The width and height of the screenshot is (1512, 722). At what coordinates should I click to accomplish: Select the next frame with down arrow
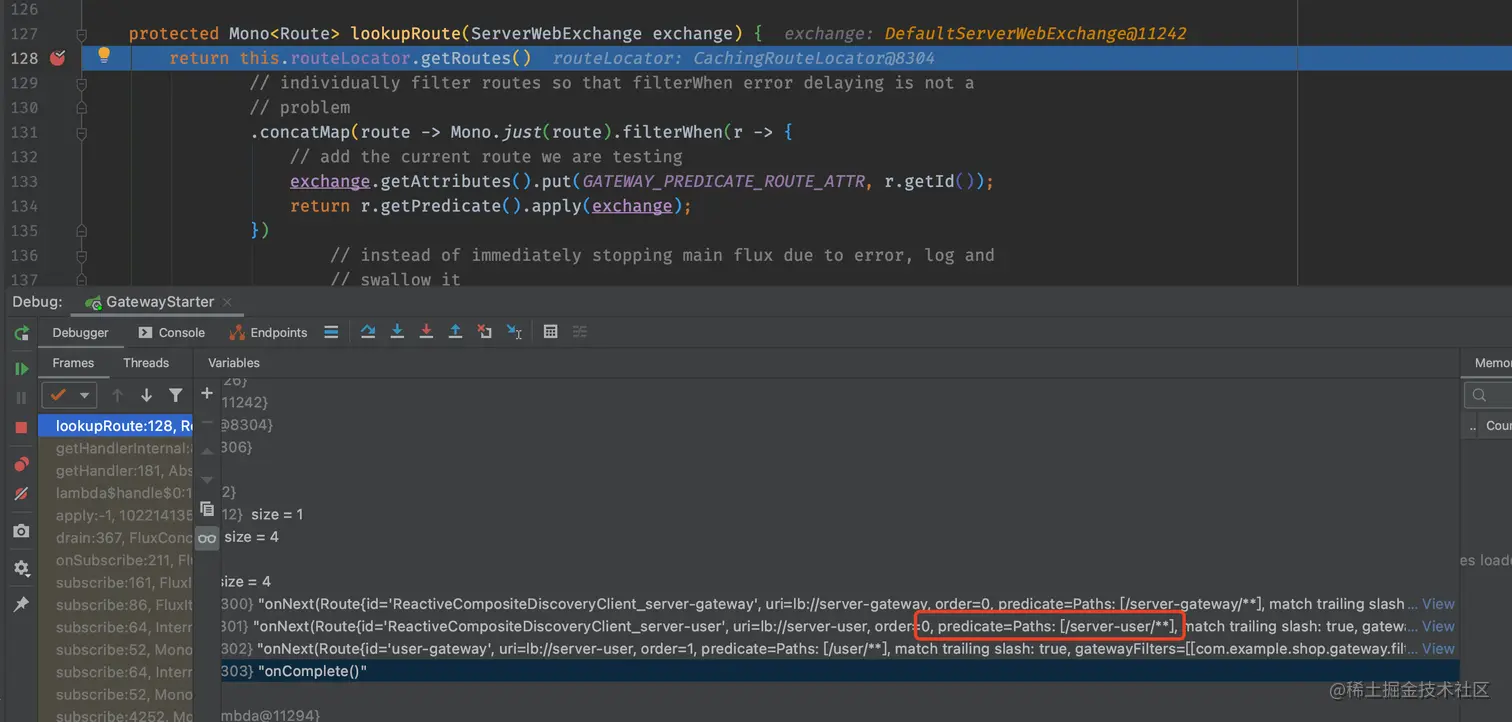pyautogui.click(x=146, y=395)
